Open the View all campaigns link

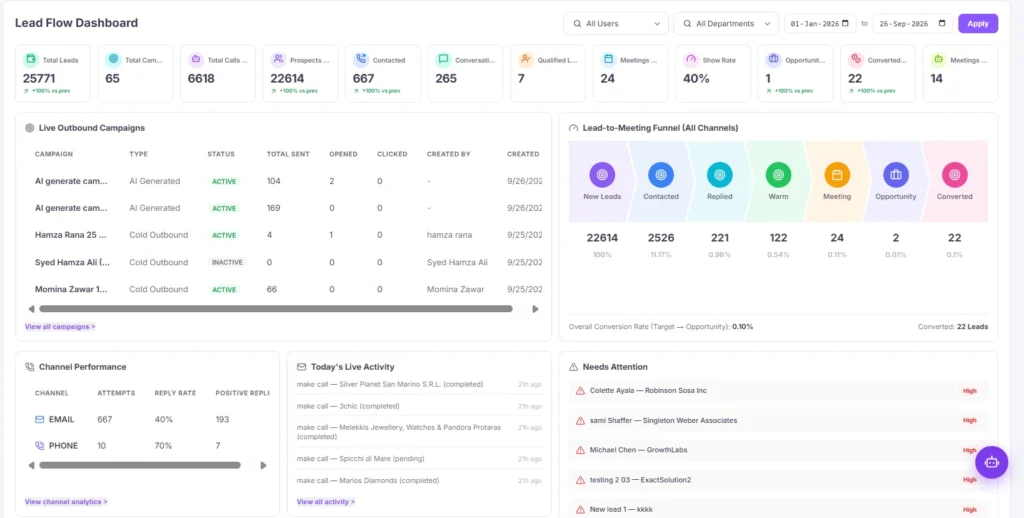click(60, 327)
